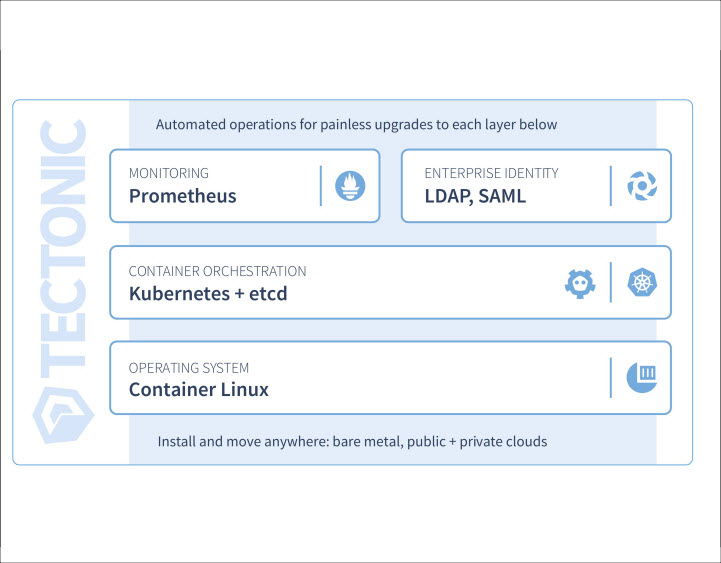This screenshot has height=563, width=721.
Task: Click the etcd gear icon
Action: coord(581,282)
